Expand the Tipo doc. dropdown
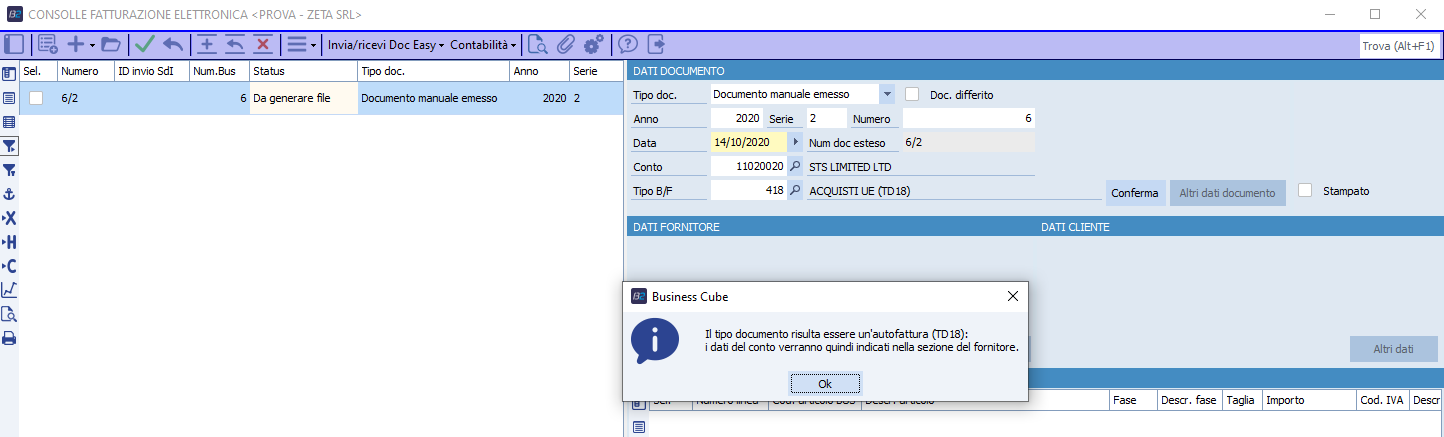 tap(887, 94)
